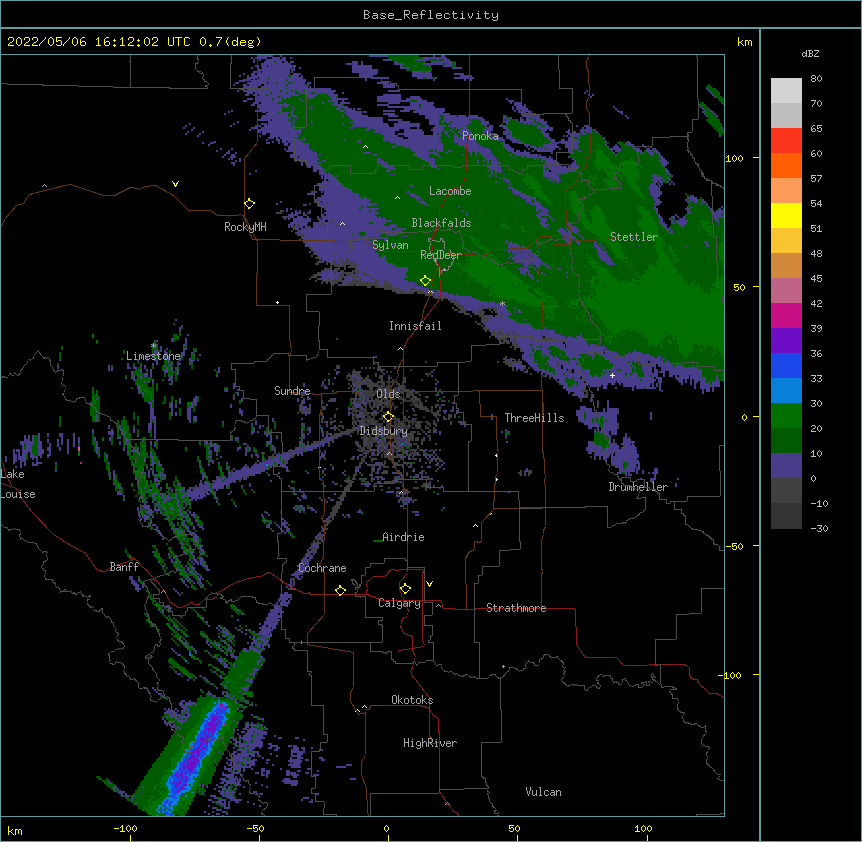
Task: Click the 80 value on dBZ legend
Action: click(x=816, y=79)
